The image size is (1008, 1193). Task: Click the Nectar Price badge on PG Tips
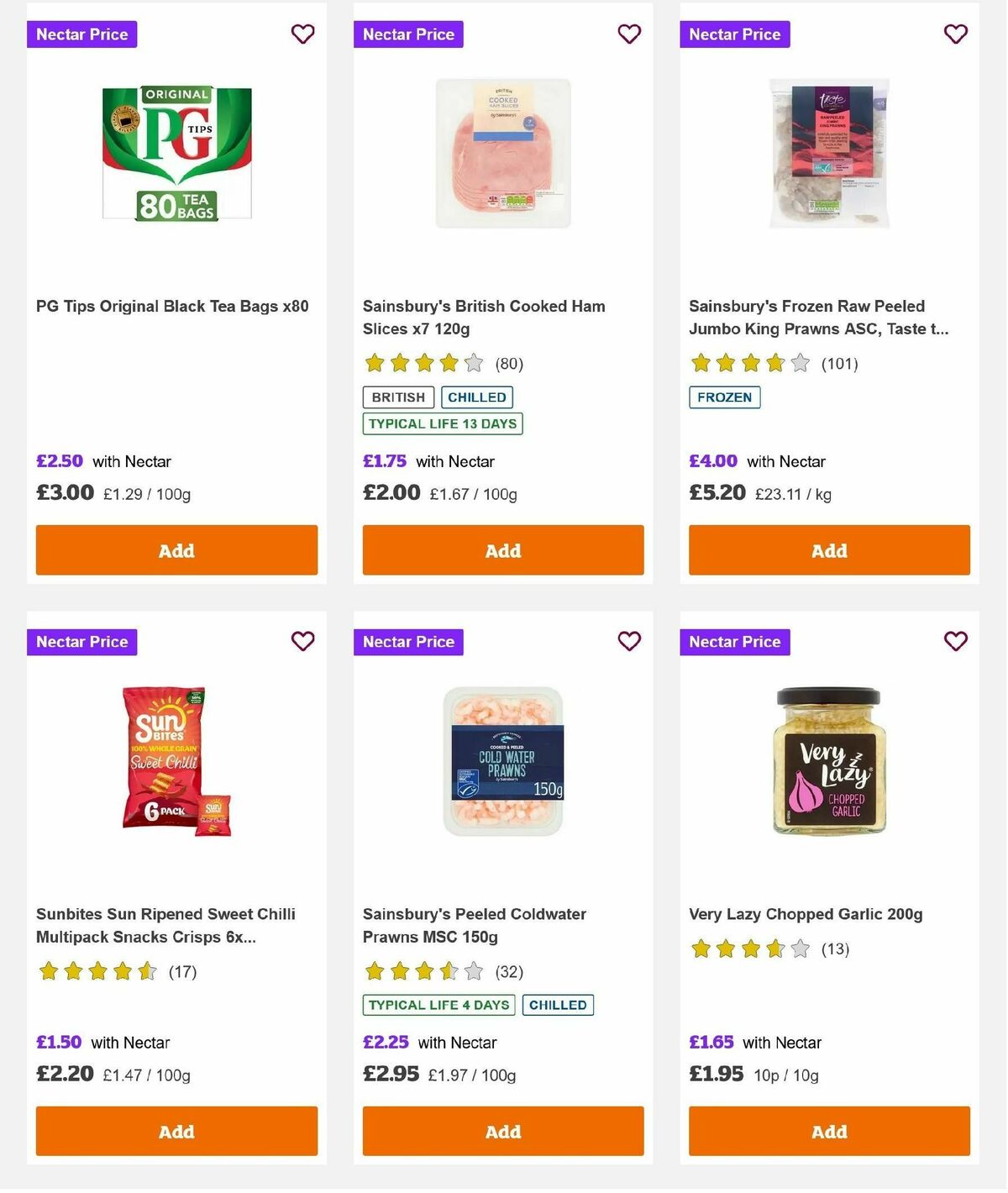coord(81,34)
